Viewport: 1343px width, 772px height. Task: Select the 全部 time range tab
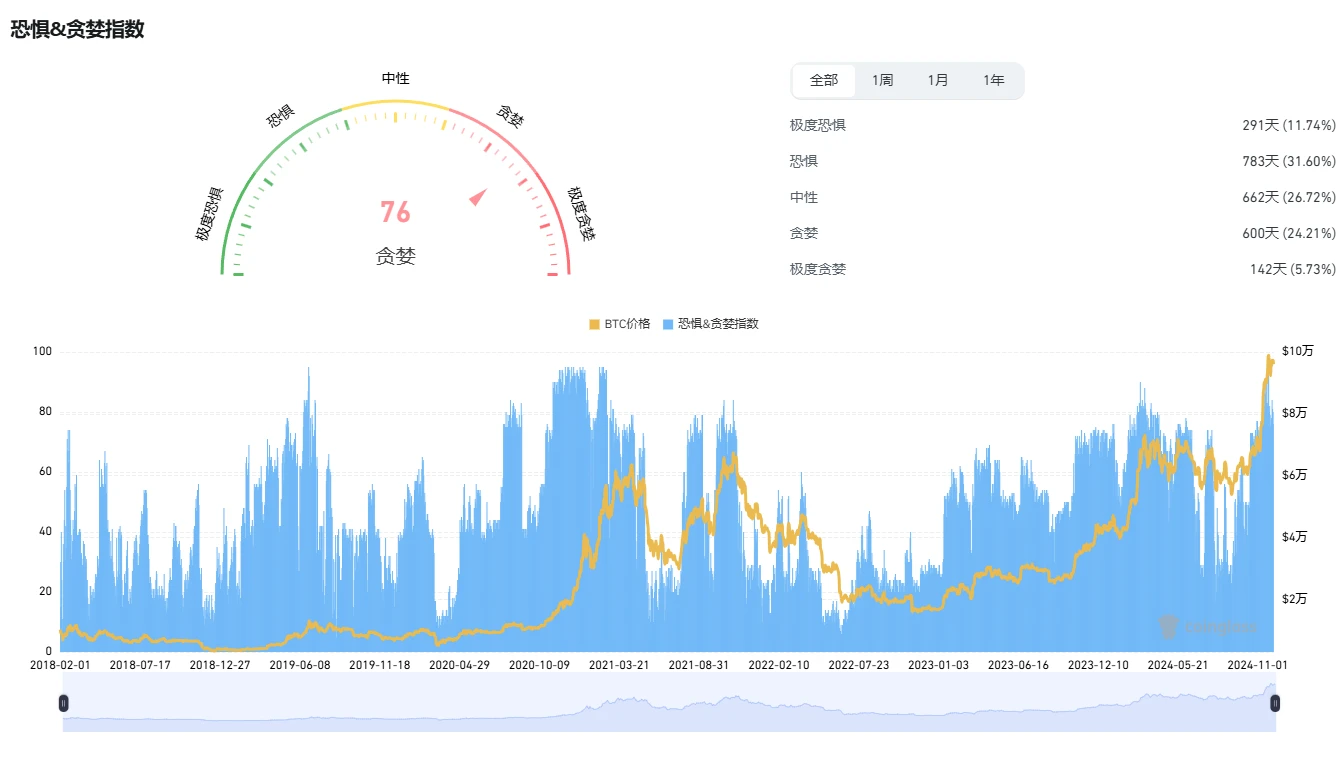[824, 80]
